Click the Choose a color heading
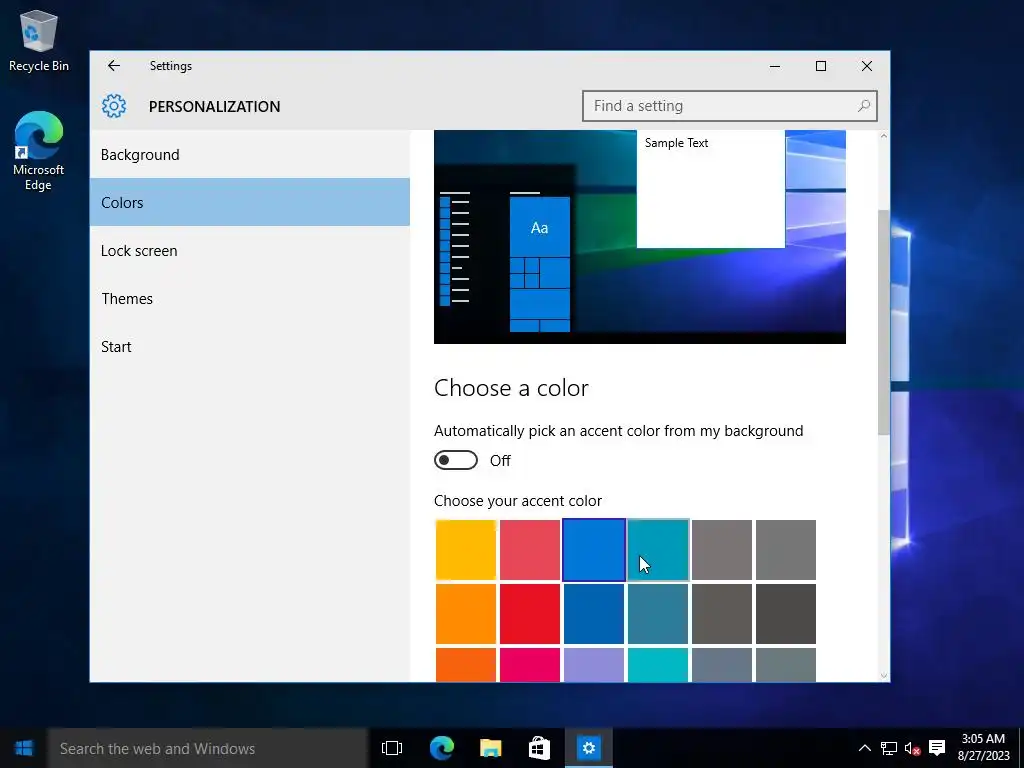This screenshot has width=1024, height=768. click(511, 388)
